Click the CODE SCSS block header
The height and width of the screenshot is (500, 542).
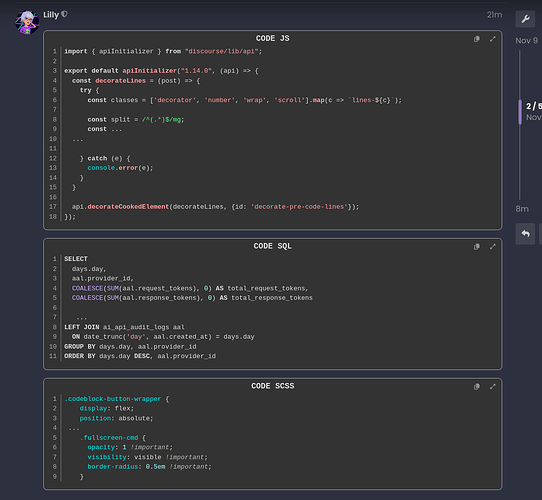(272, 386)
